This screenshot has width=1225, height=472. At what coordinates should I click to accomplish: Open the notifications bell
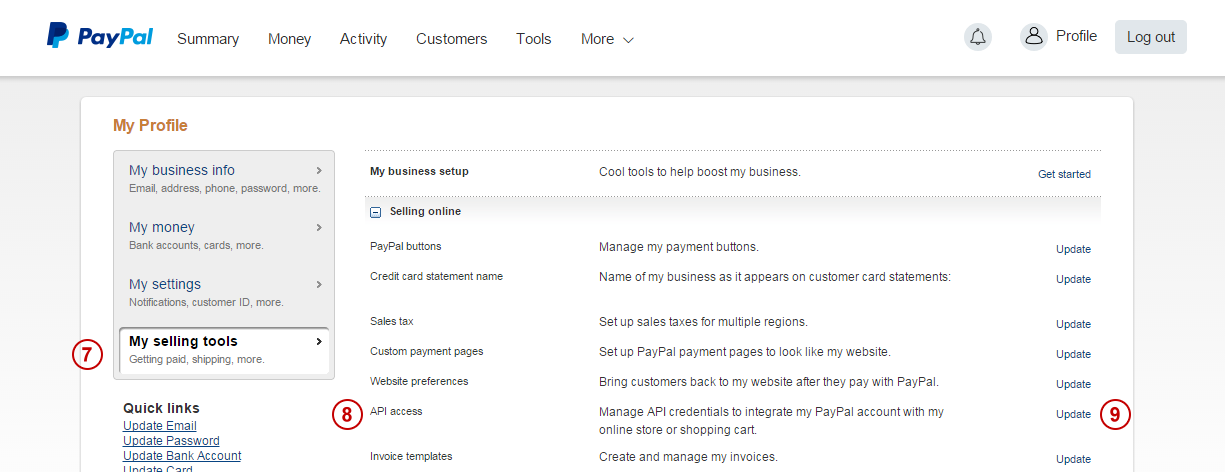pos(978,37)
